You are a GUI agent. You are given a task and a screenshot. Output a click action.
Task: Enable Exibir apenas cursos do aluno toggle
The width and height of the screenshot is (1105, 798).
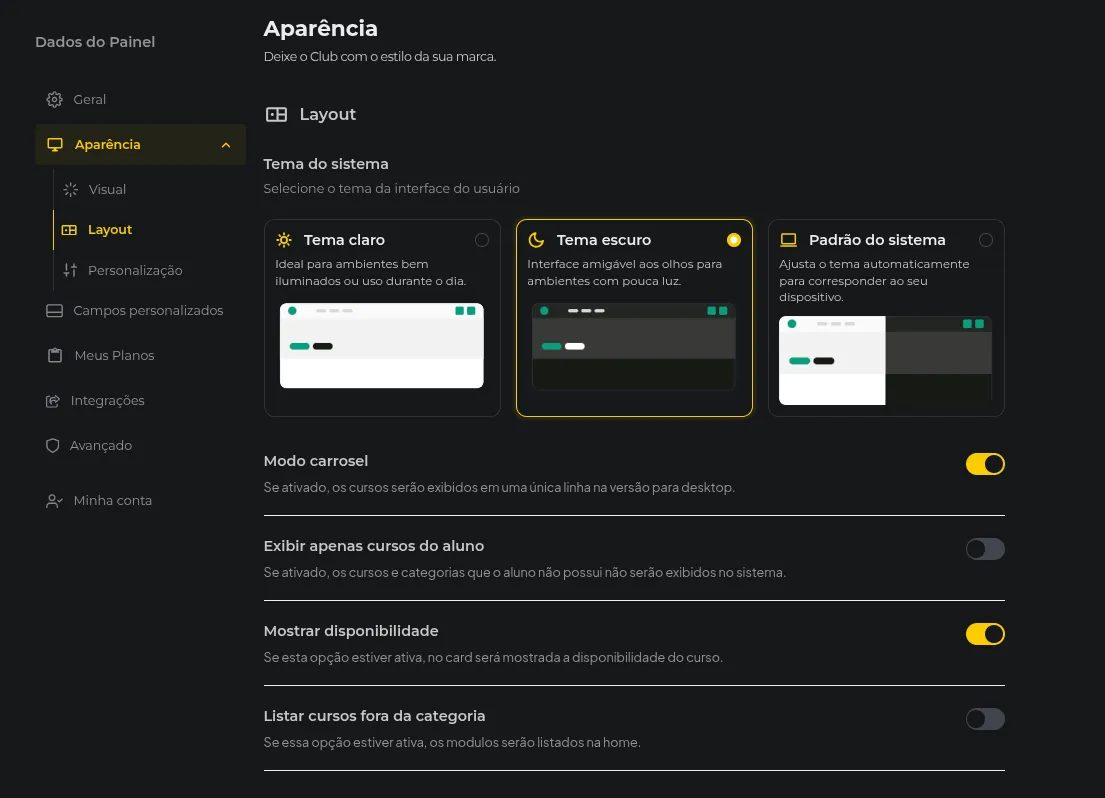click(x=985, y=549)
